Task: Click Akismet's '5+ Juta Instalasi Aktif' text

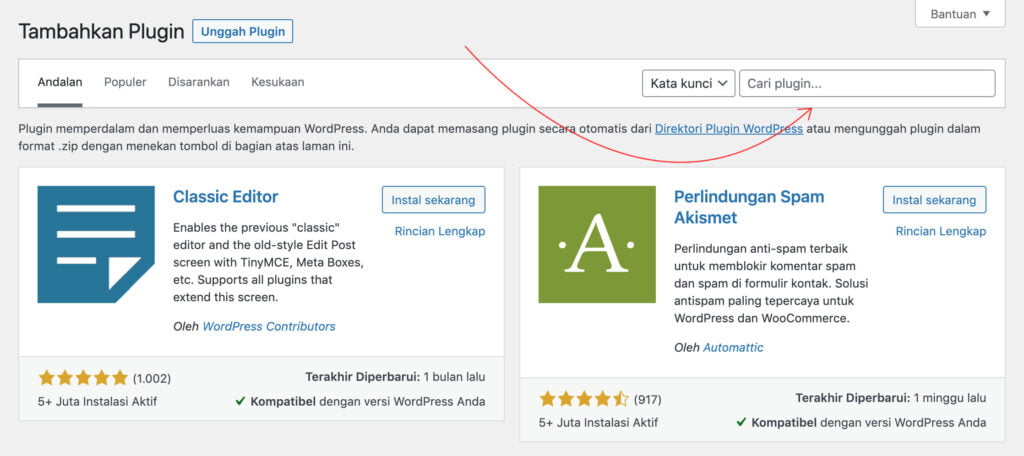Action: 598,422
